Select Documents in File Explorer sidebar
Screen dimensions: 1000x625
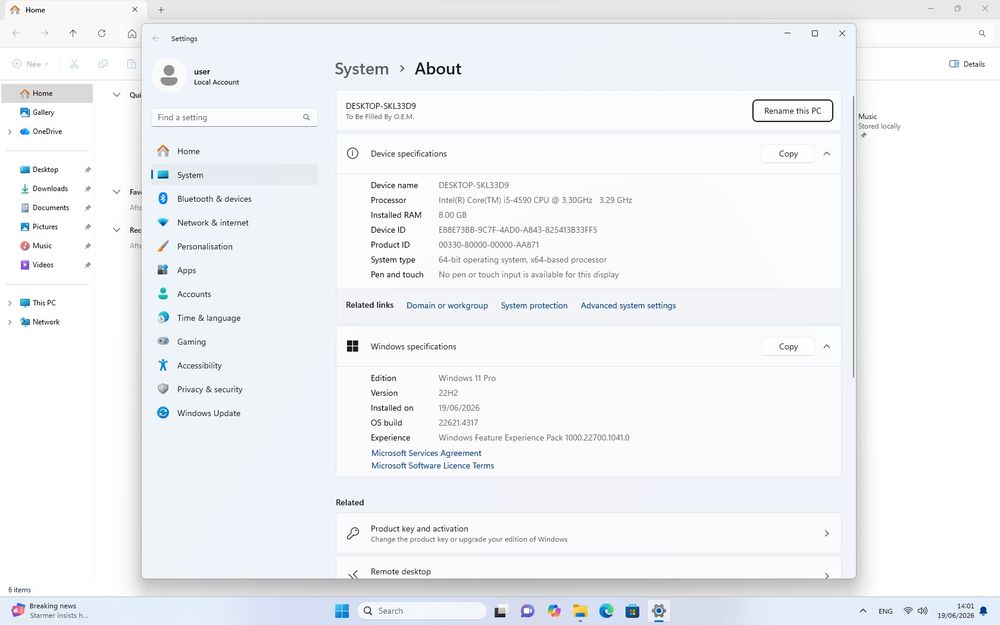coord(48,208)
